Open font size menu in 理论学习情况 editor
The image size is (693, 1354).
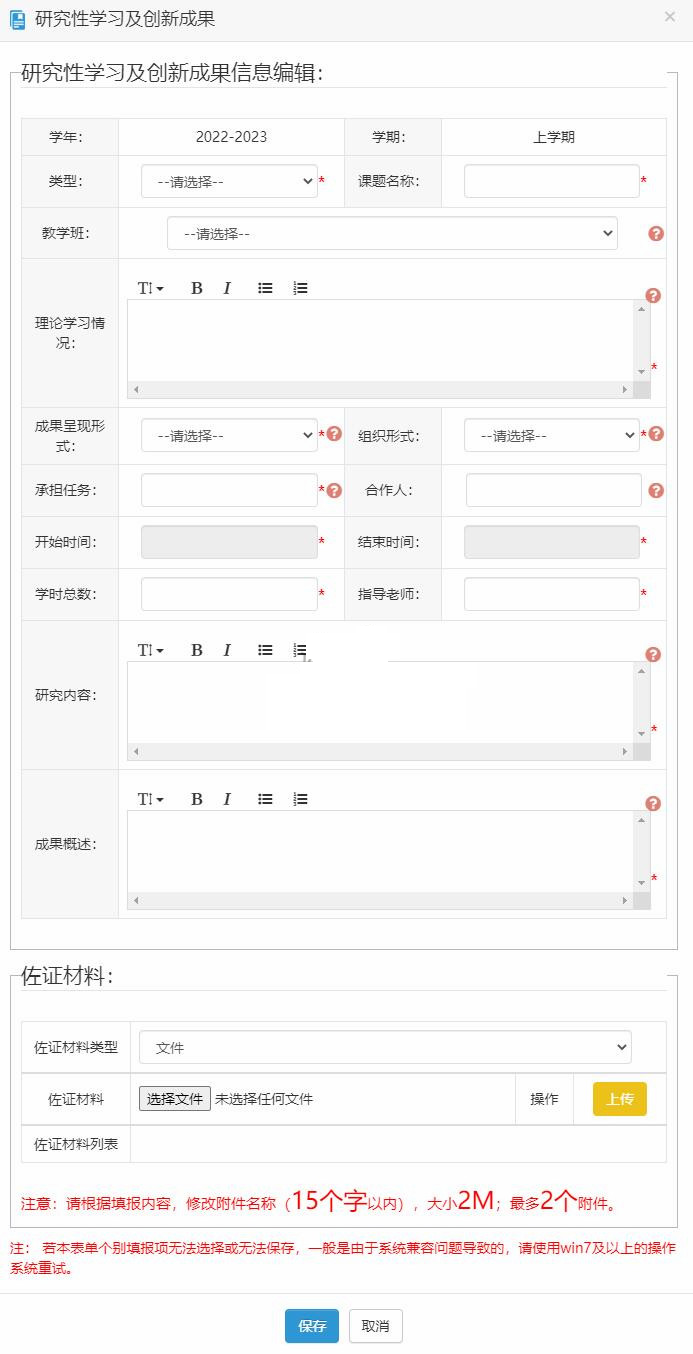[150, 288]
